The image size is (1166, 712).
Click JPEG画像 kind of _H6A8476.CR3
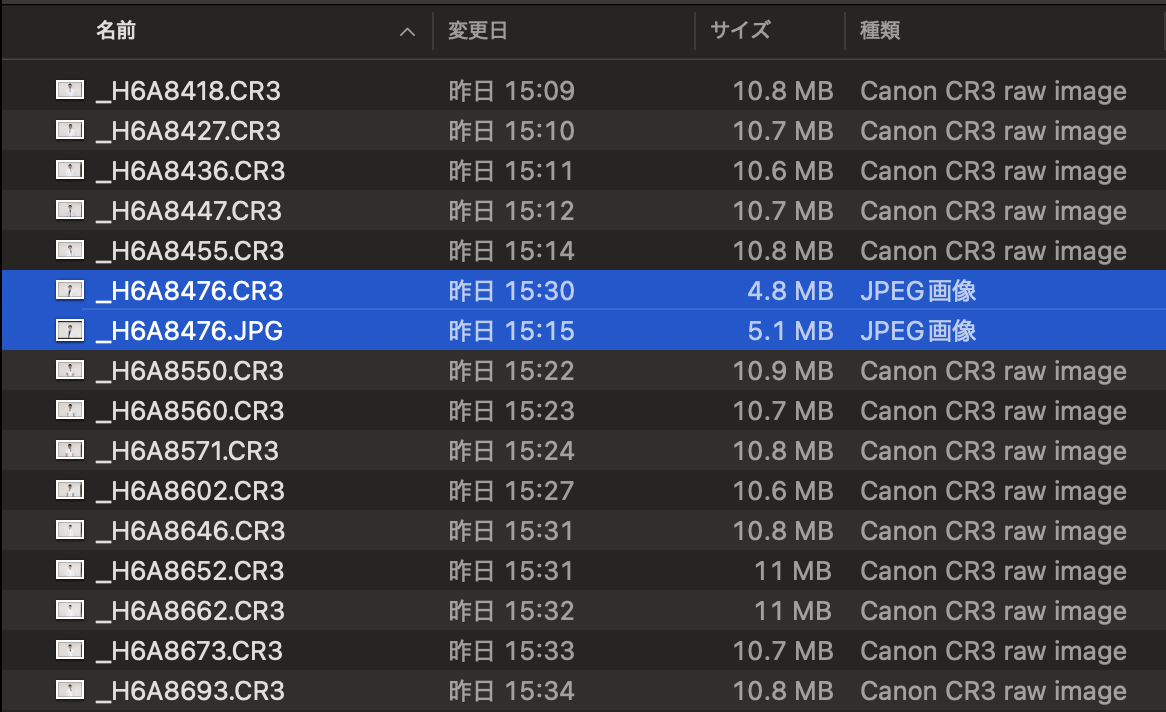[918, 291]
